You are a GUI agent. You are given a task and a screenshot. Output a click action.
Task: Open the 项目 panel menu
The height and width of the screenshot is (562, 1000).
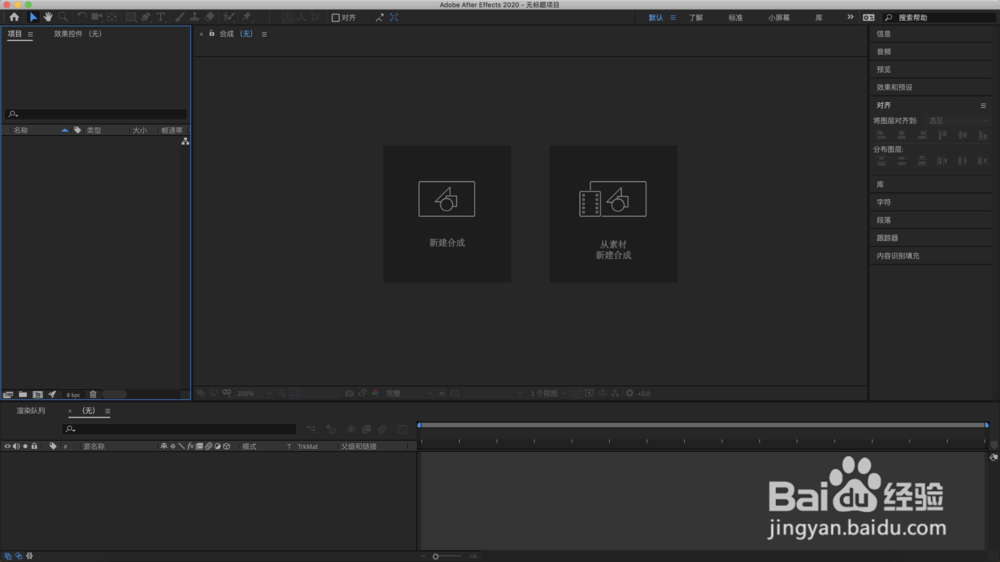[x=30, y=34]
